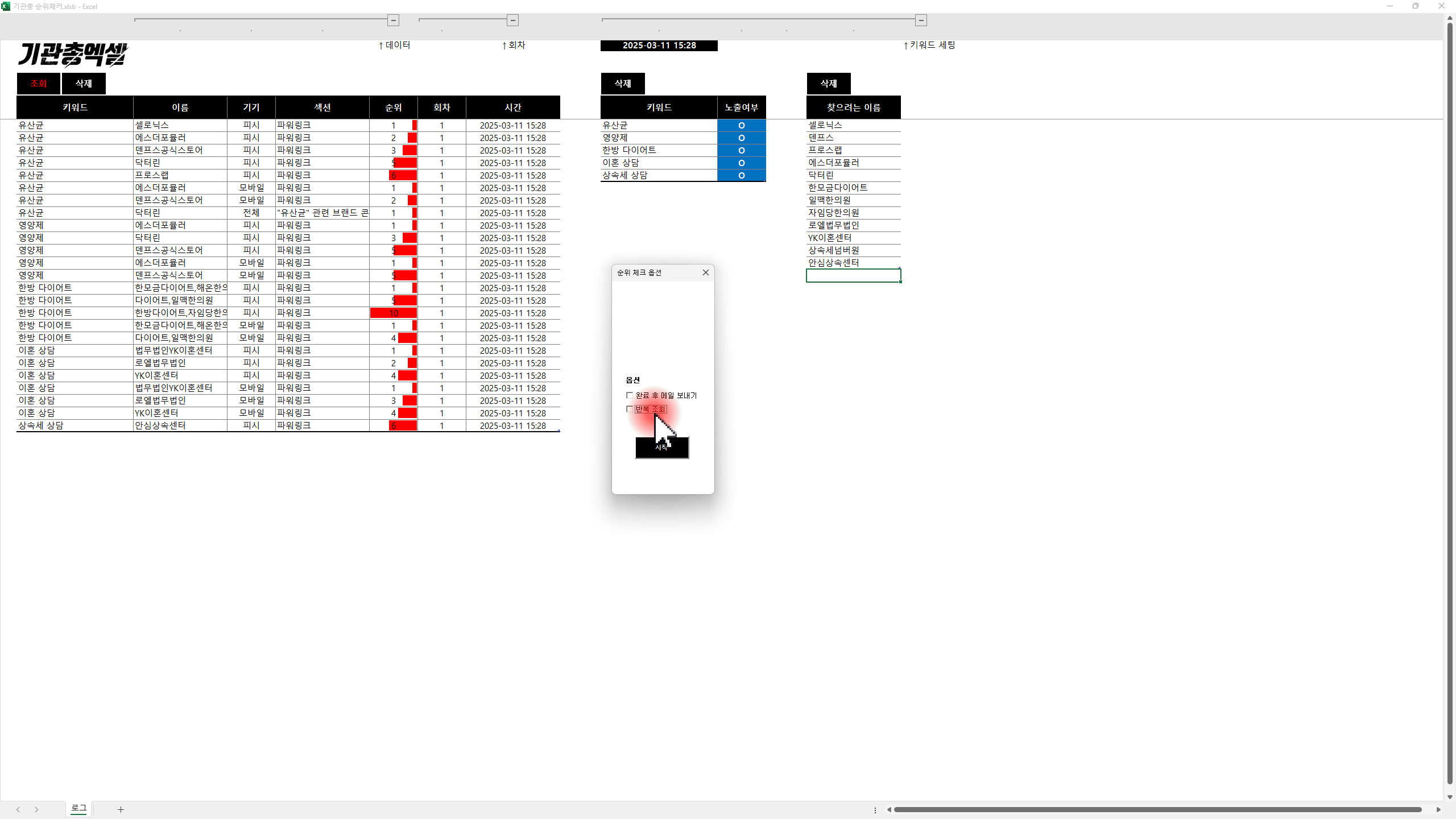Image resolution: width=1456 pixels, height=819 pixels.
Task: Click 시간 column header
Action: pos(513,107)
